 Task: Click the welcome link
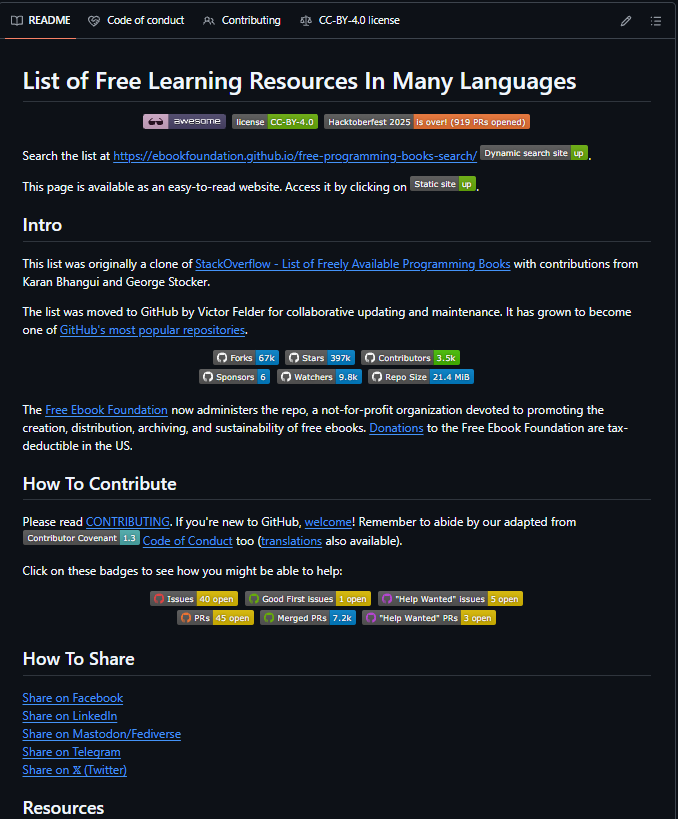328,522
